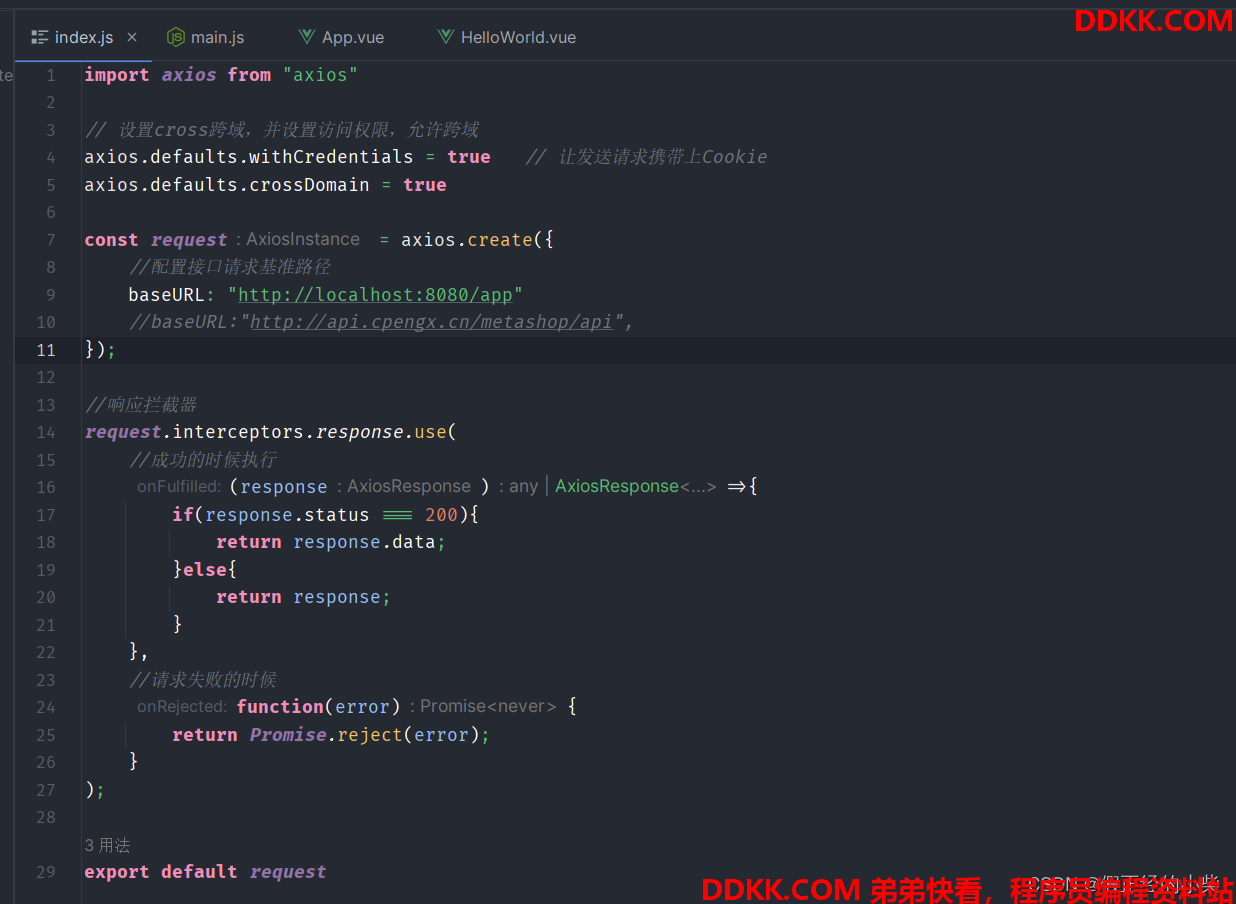Click the word request on export line
Image resolution: width=1236 pixels, height=904 pixels.
tap(288, 872)
